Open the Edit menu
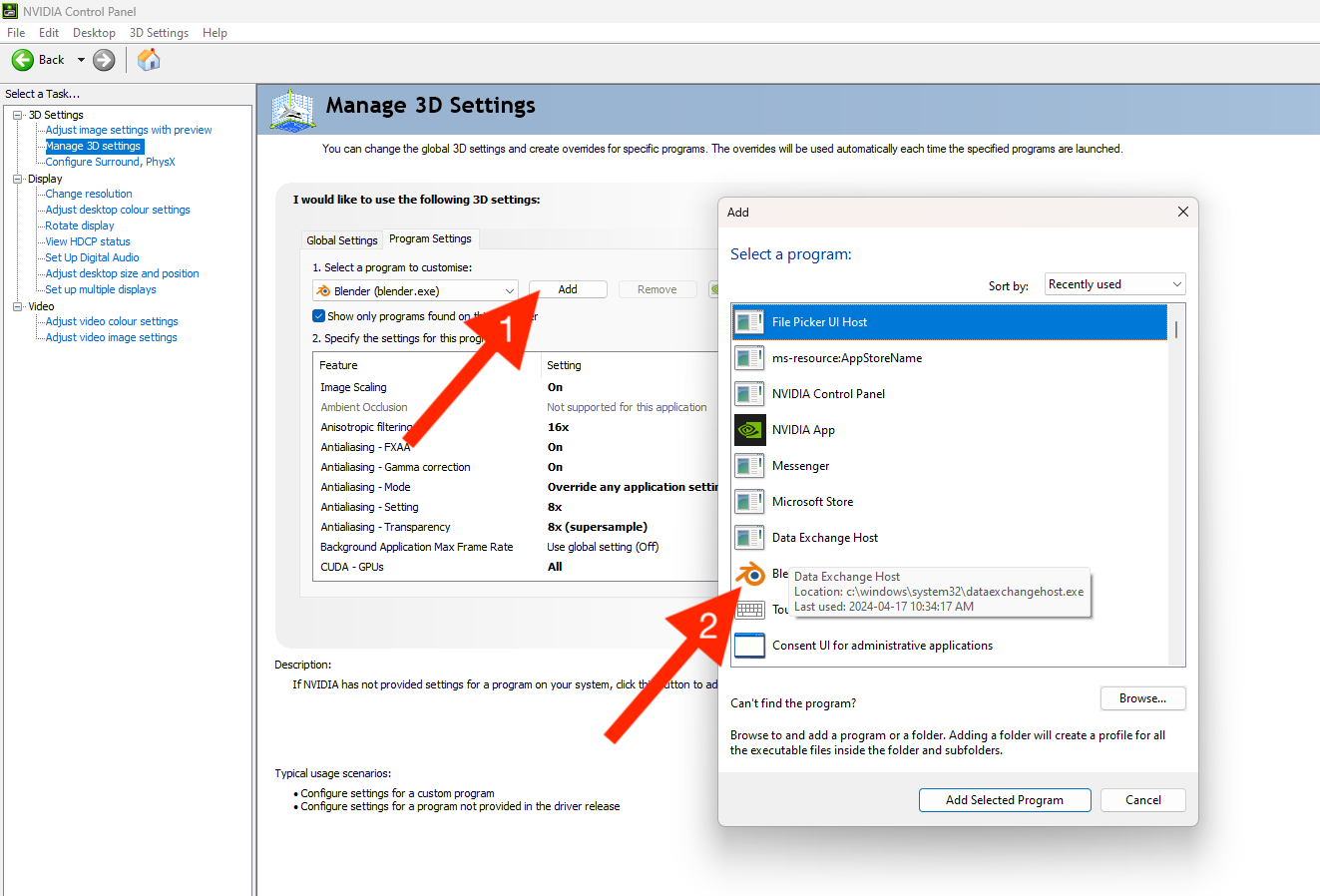Image resolution: width=1320 pixels, height=896 pixels. tap(49, 33)
